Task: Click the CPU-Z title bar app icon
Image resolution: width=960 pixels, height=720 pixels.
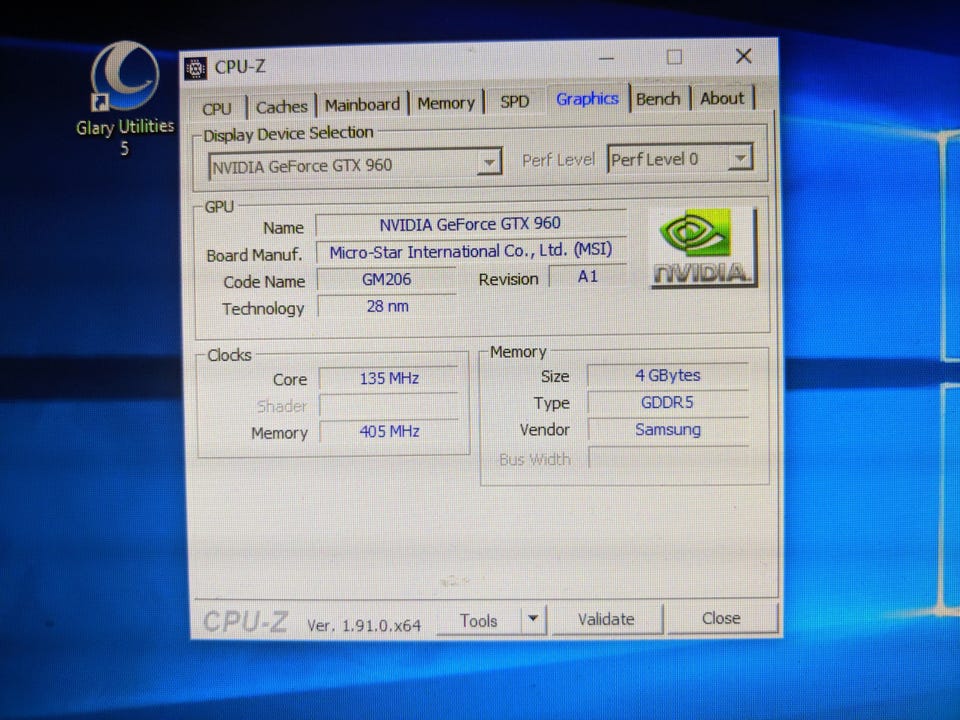Action: pos(195,69)
